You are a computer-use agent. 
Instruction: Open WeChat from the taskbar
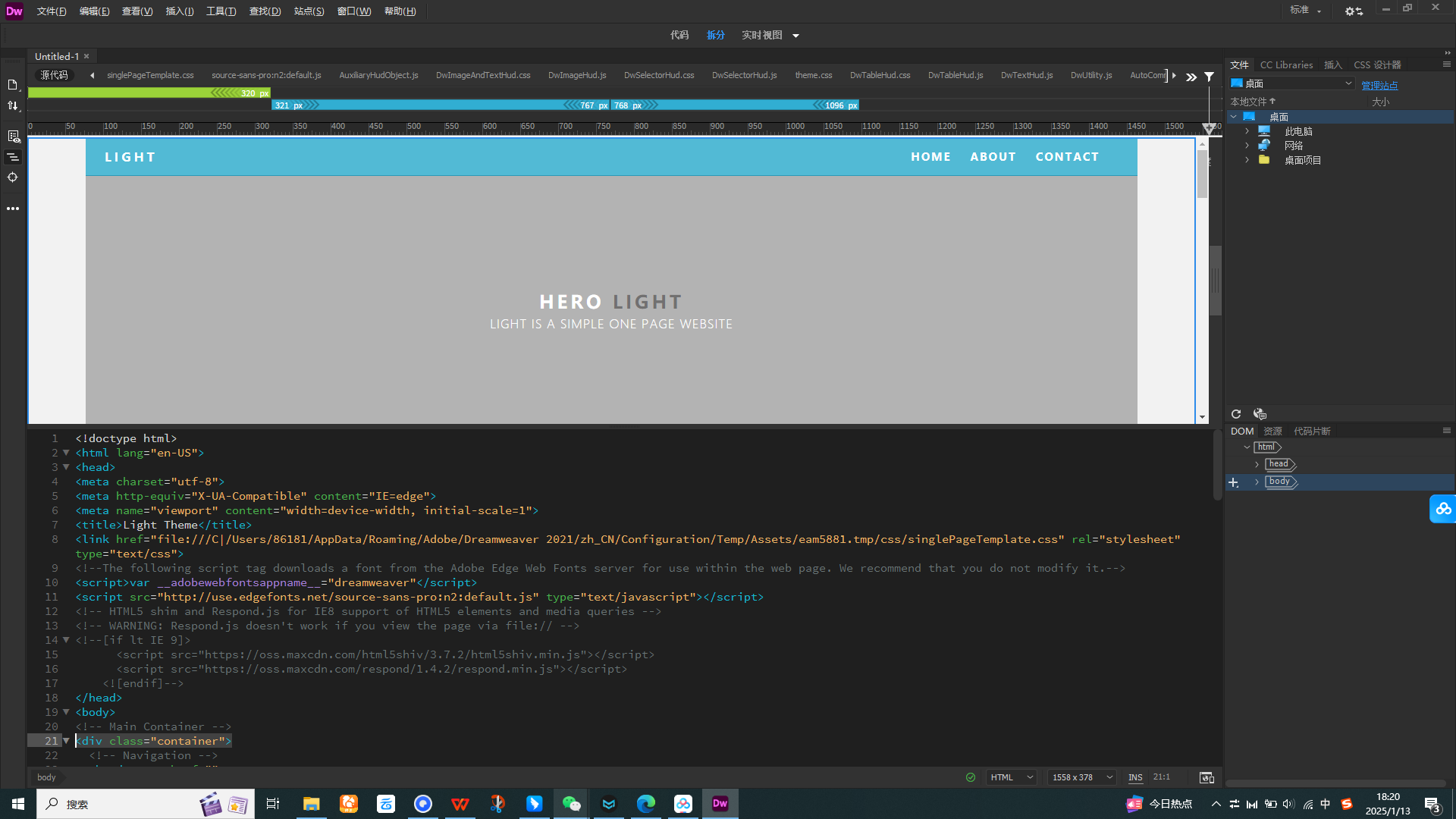(572, 804)
